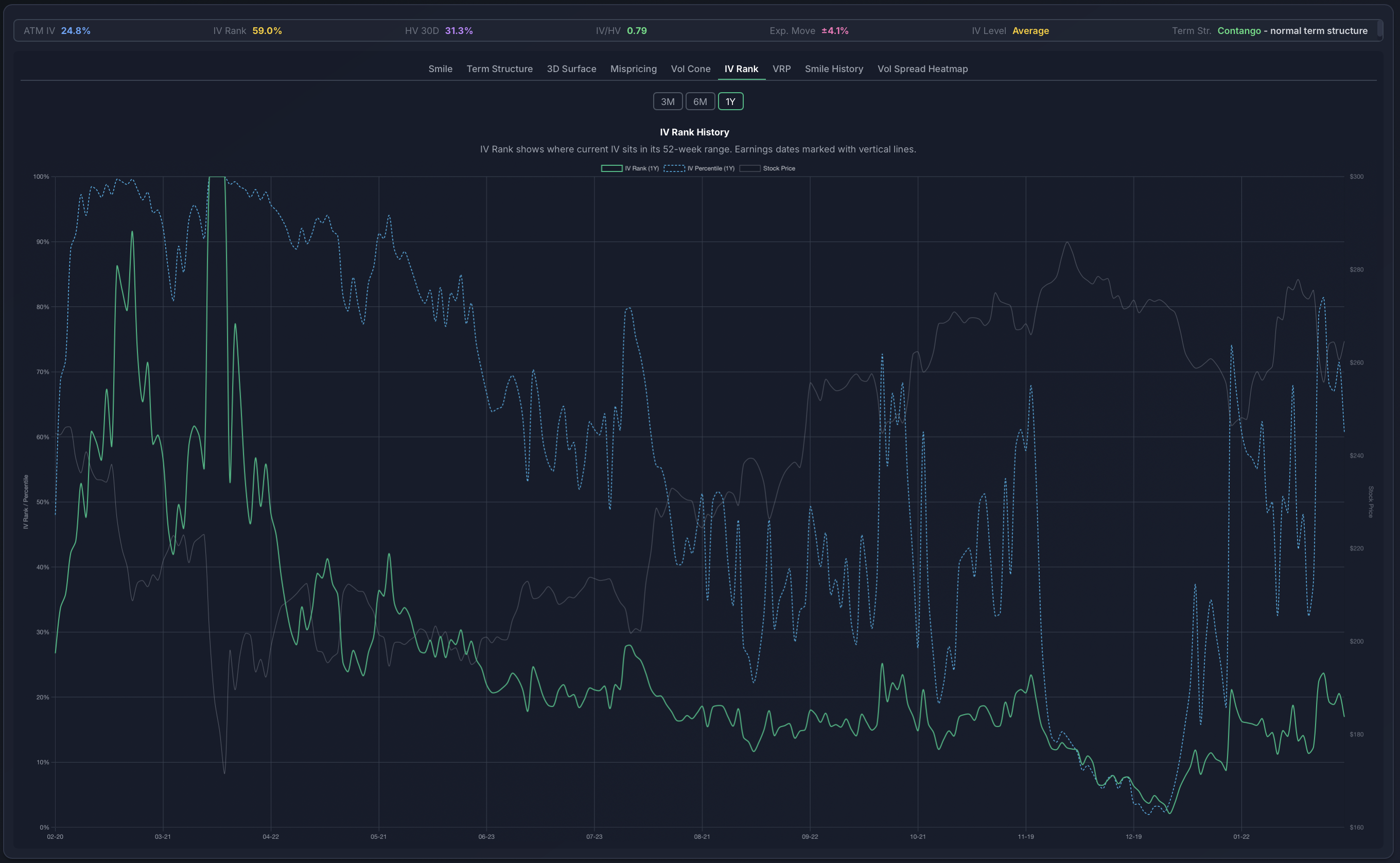View the Smile History tab
The image size is (1400, 863).
coord(833,69)
